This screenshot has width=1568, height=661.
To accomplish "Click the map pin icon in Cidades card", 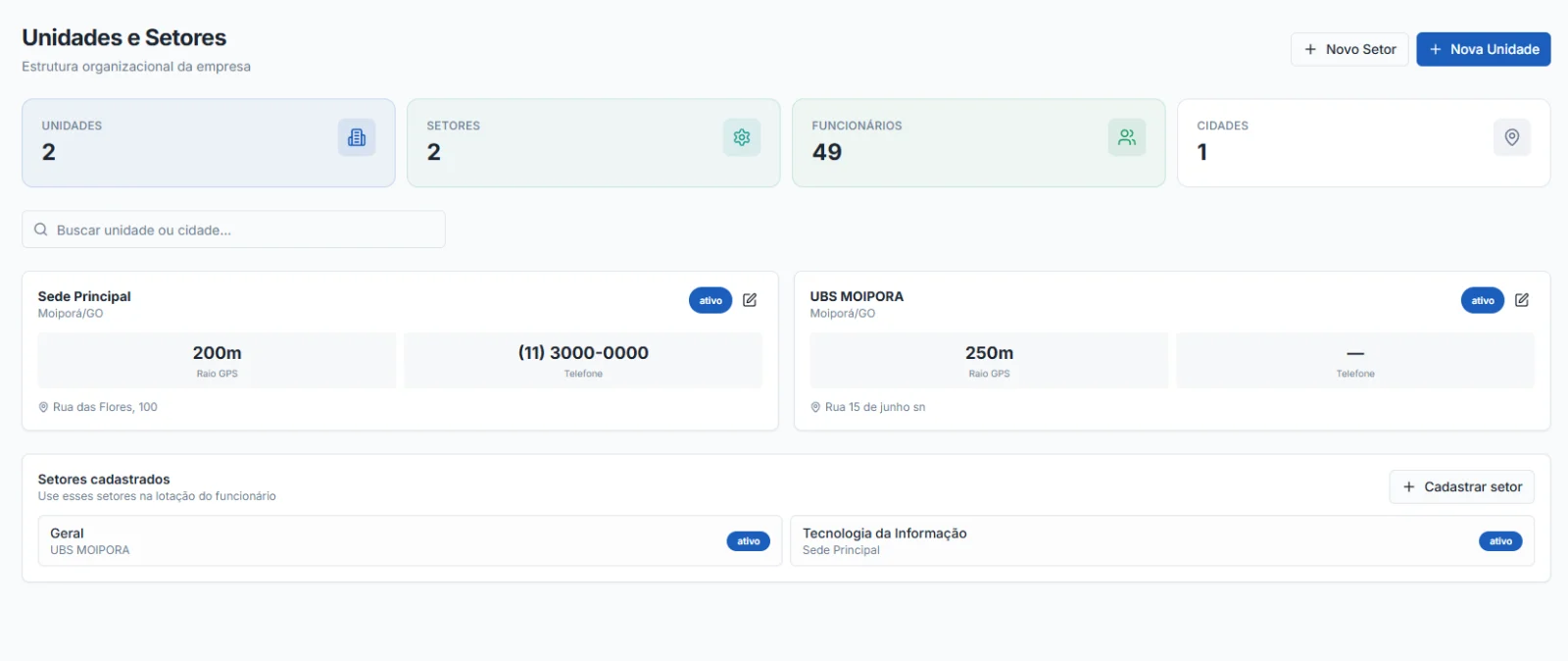I will (1512, 137).
